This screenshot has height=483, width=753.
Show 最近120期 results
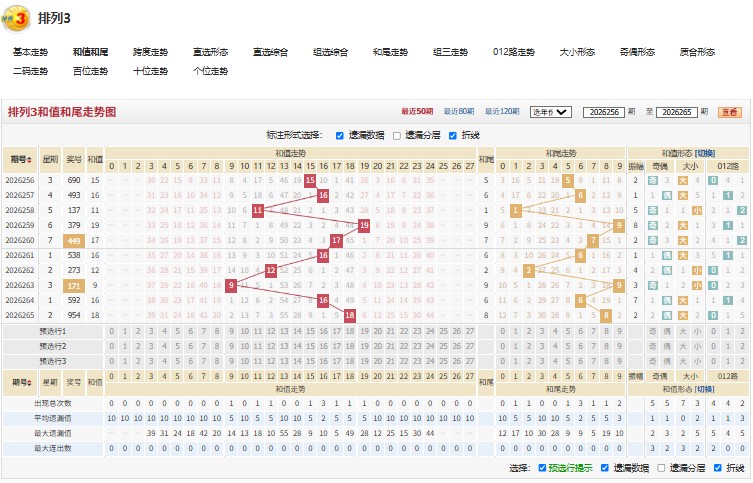[x=502, y=111]
